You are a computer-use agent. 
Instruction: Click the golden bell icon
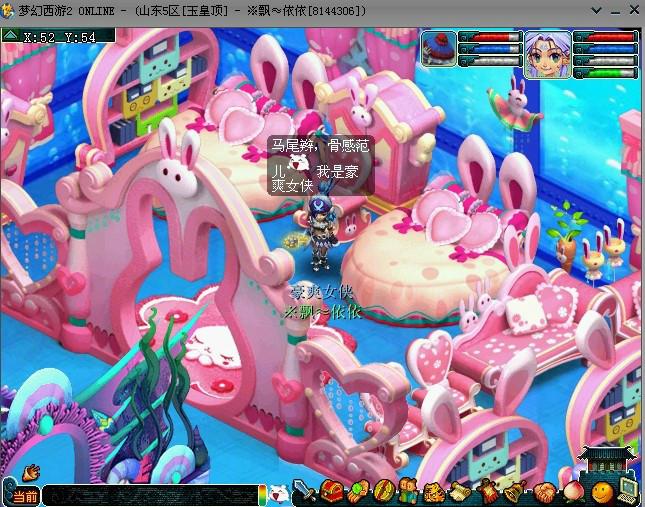point(515,491)
